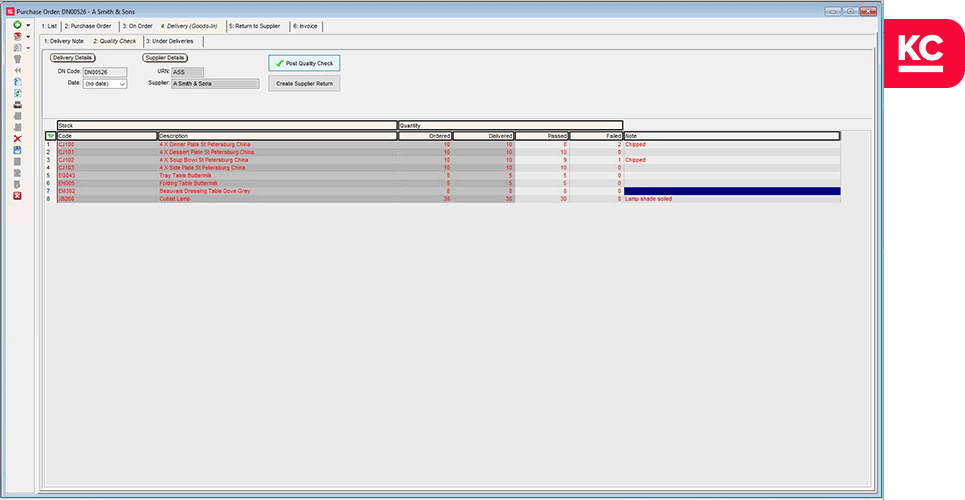Click the Supplier field A Smith & Sons
This screenshot has height=500, width=965.
(x=215, y=84)
